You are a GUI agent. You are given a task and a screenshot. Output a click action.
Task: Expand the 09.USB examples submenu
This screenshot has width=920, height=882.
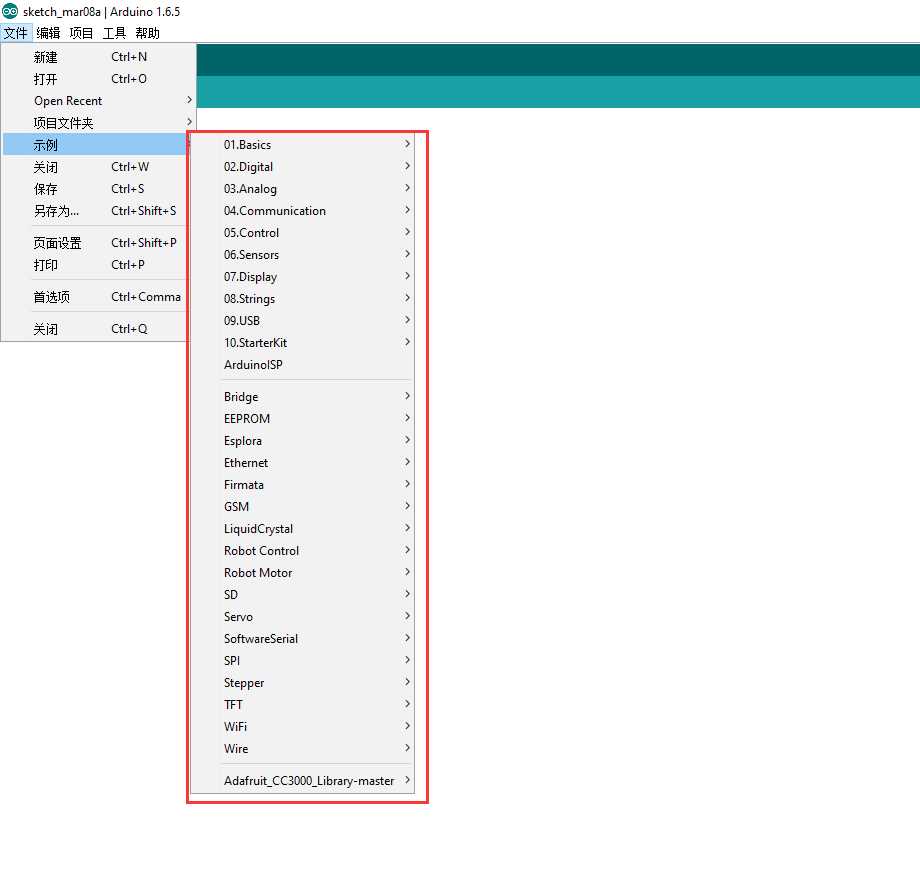click(303, 321)
